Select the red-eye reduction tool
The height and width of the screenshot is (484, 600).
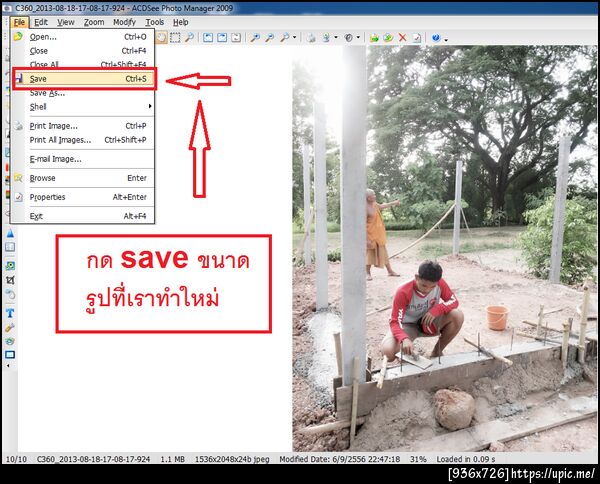click(x=10, y=266)
